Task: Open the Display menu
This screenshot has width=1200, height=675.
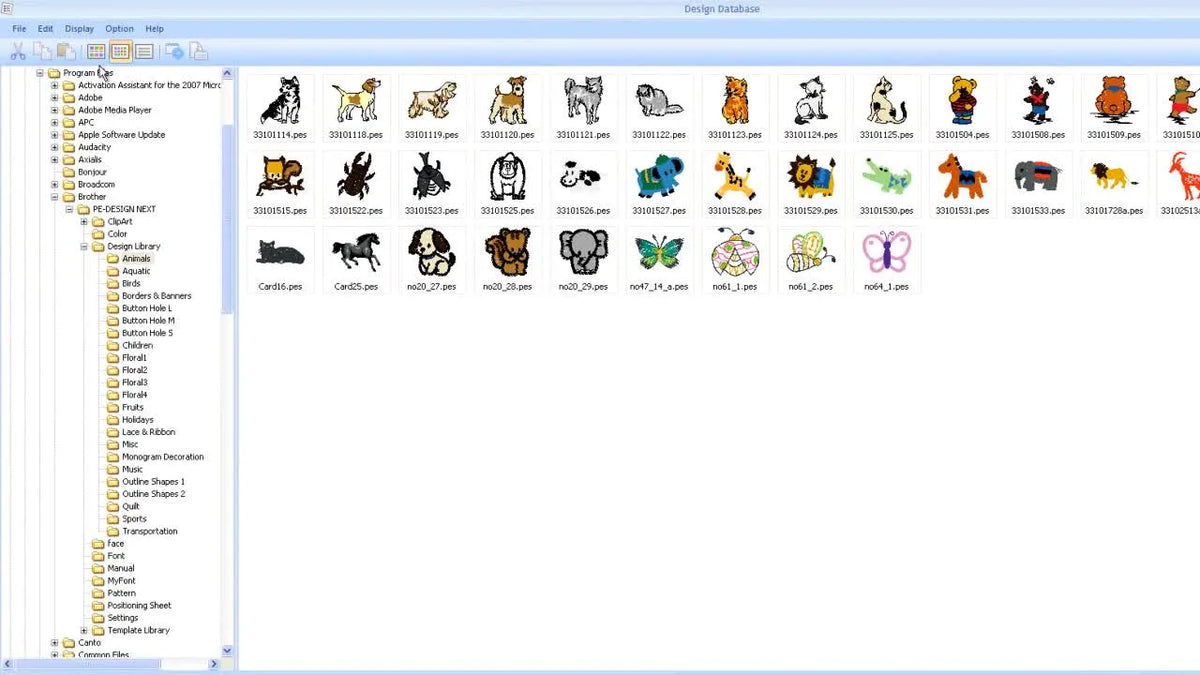Action: pos(79,29)
